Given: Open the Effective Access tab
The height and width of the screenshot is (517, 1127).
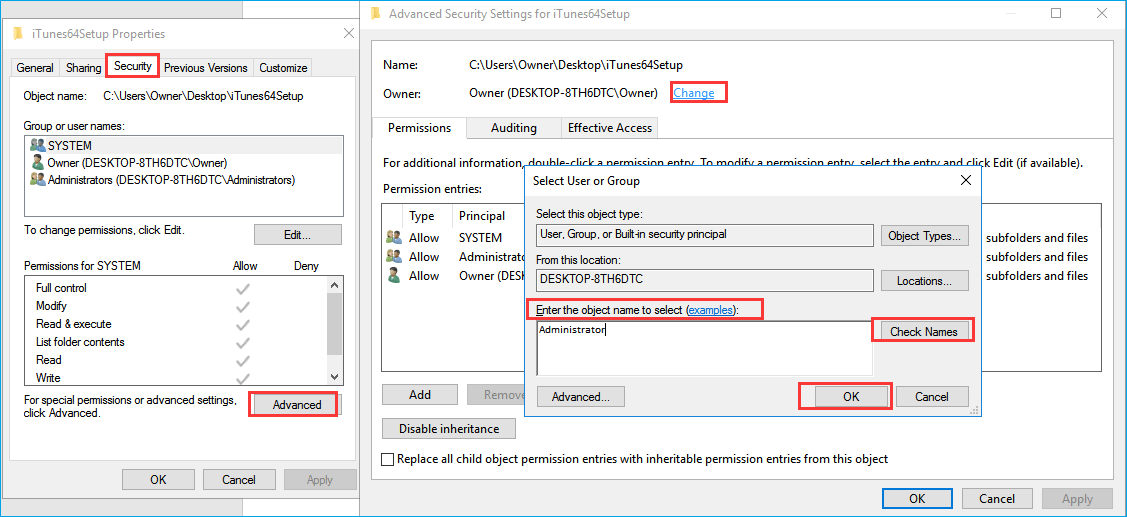Looking at the screenshot, I should click(x=609, y=128).
